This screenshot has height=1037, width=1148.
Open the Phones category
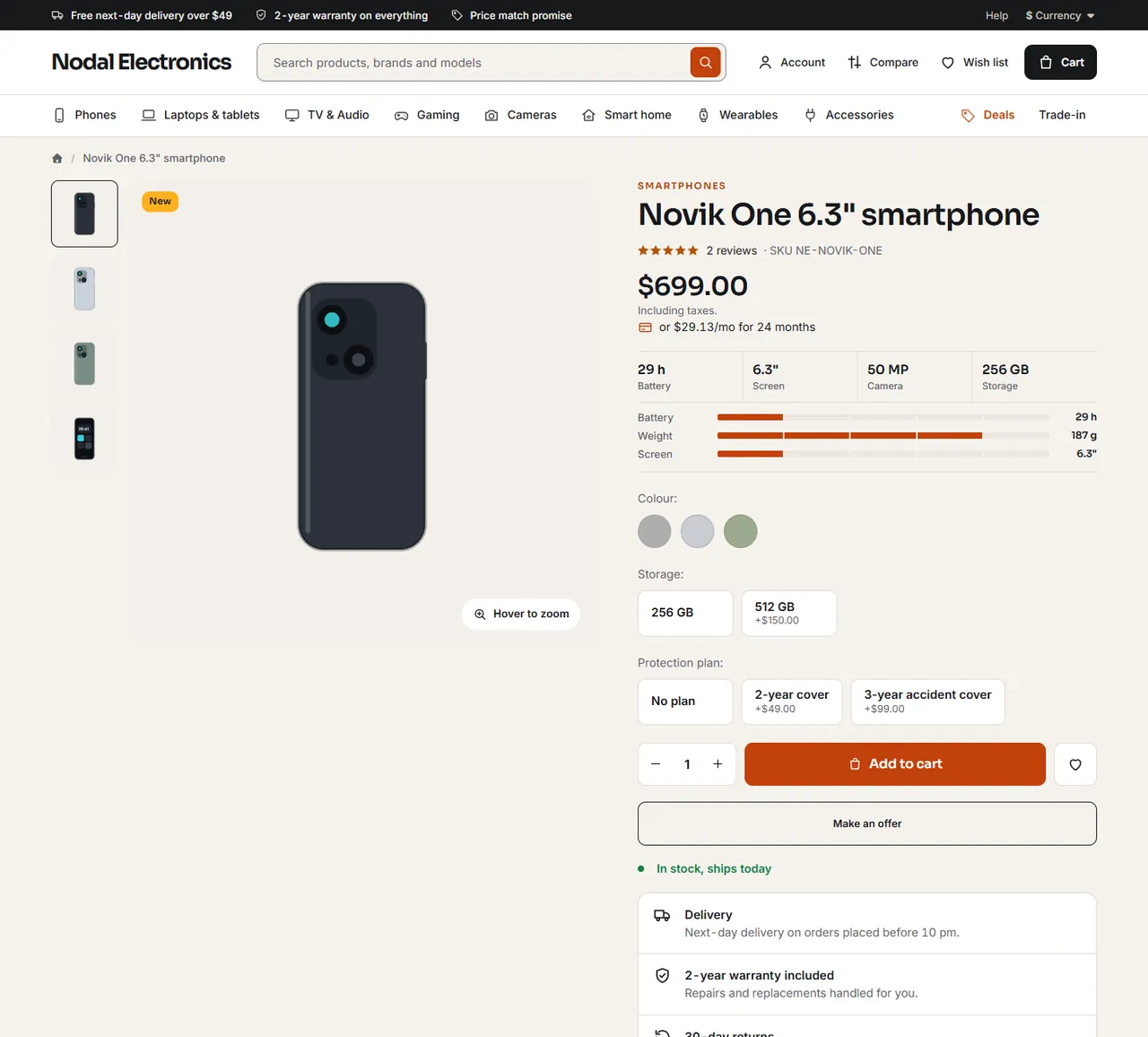pyautogui.click(x=85, y=115)
